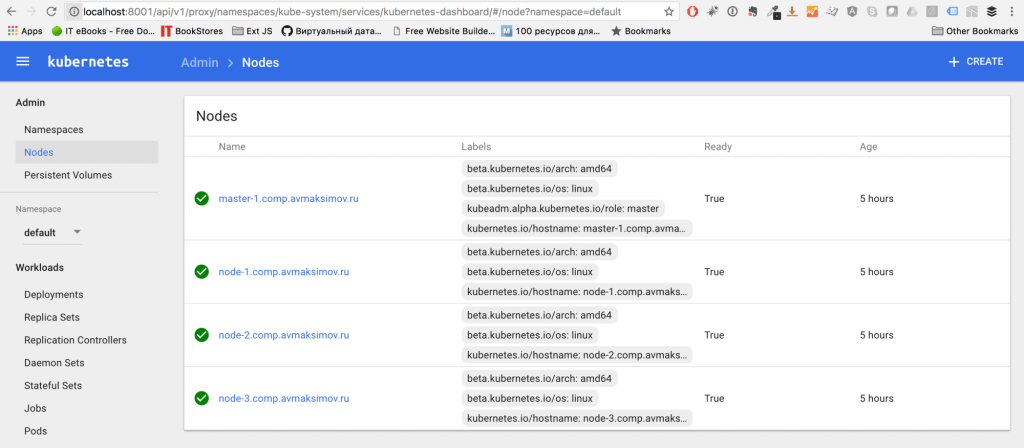Click the Admin breadcrumb link
Image resolution: width=1024 pixels, height=448 pixels.
tap(199, 62)
